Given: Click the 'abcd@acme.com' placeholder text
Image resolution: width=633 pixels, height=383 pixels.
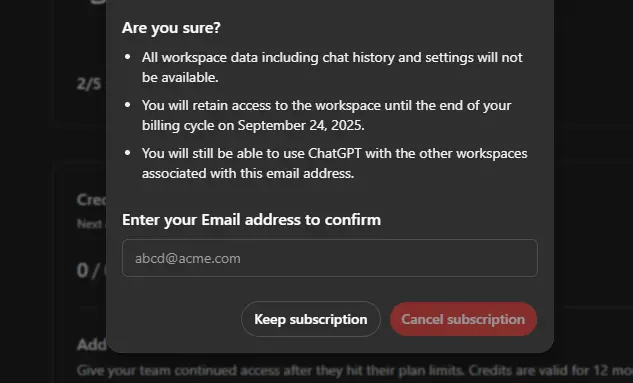Looking at the screenshot, I should click(x=188, y=258).
